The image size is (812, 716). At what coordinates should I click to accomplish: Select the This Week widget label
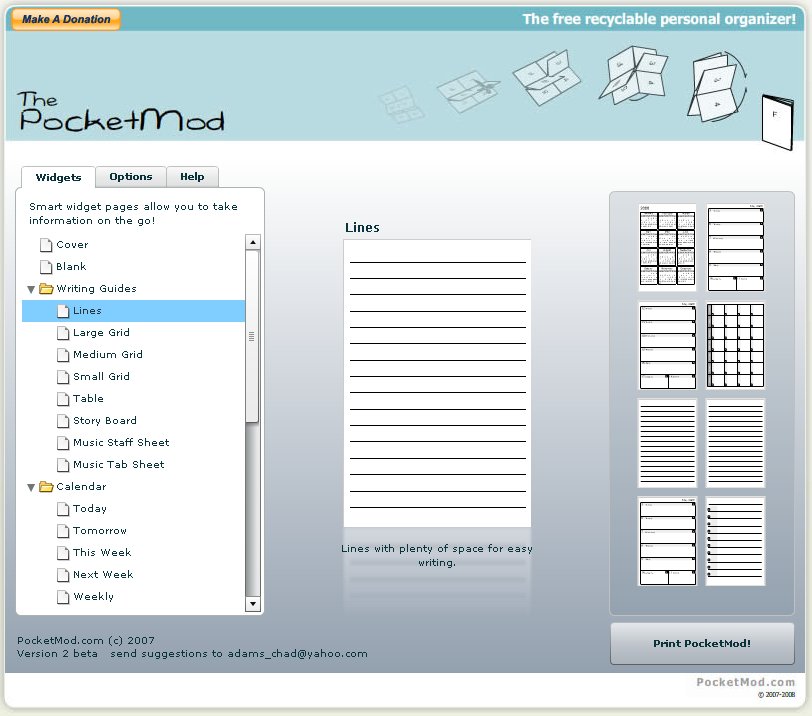102,552
